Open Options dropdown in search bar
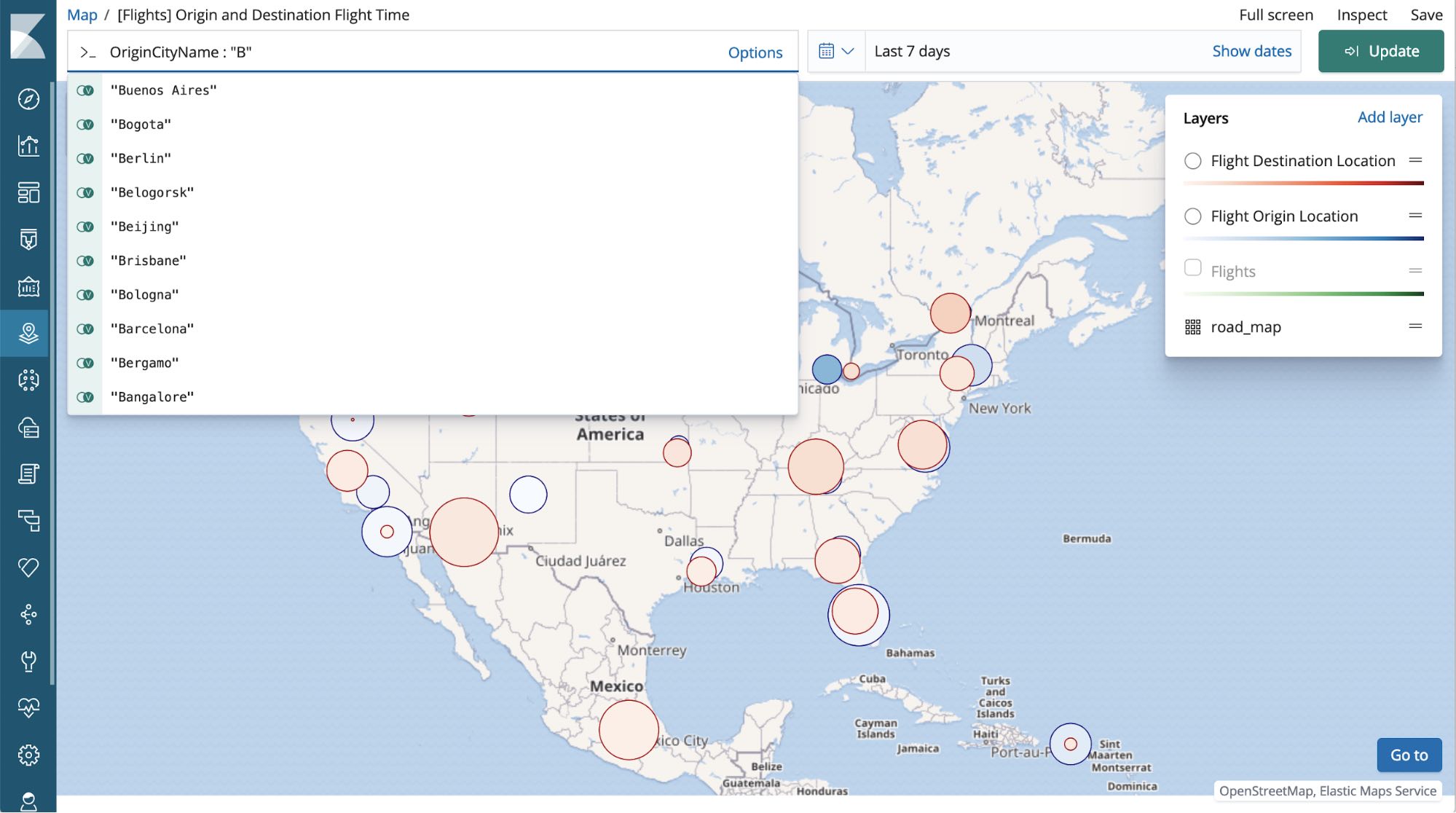Screen dimensions: 1456x813 click(755, 50)
